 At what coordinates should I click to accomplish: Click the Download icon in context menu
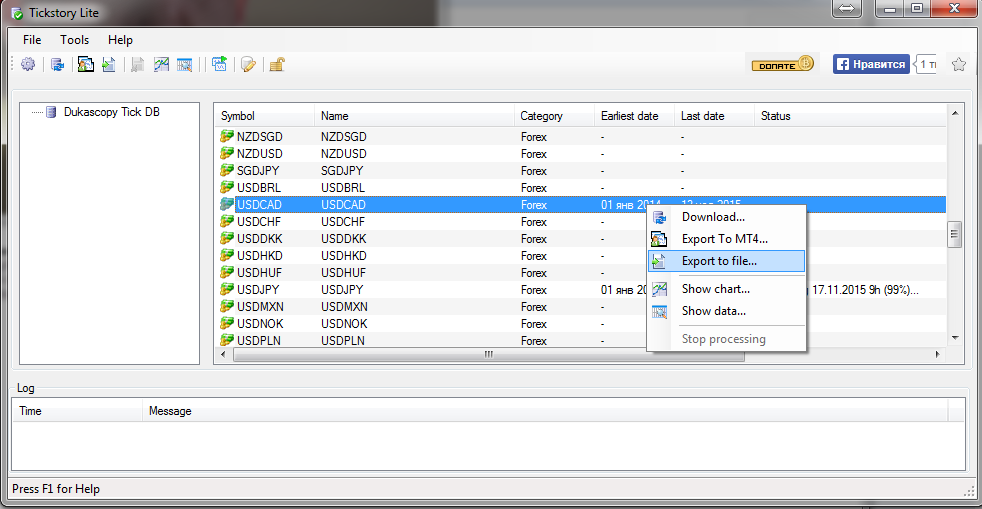pos(659,217)
